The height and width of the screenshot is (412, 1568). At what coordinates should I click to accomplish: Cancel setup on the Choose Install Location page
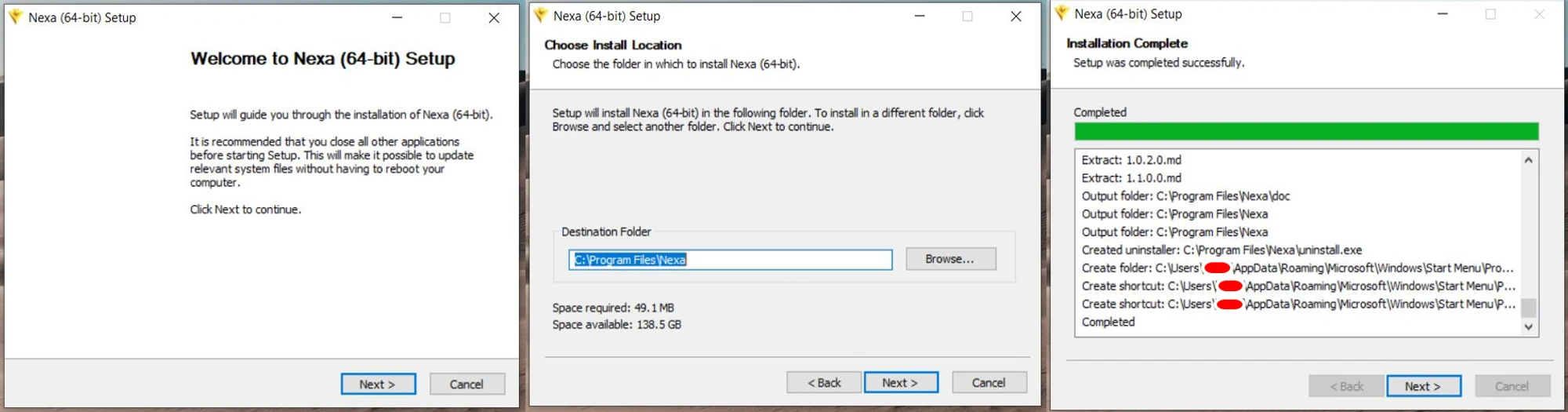(989, 382)
